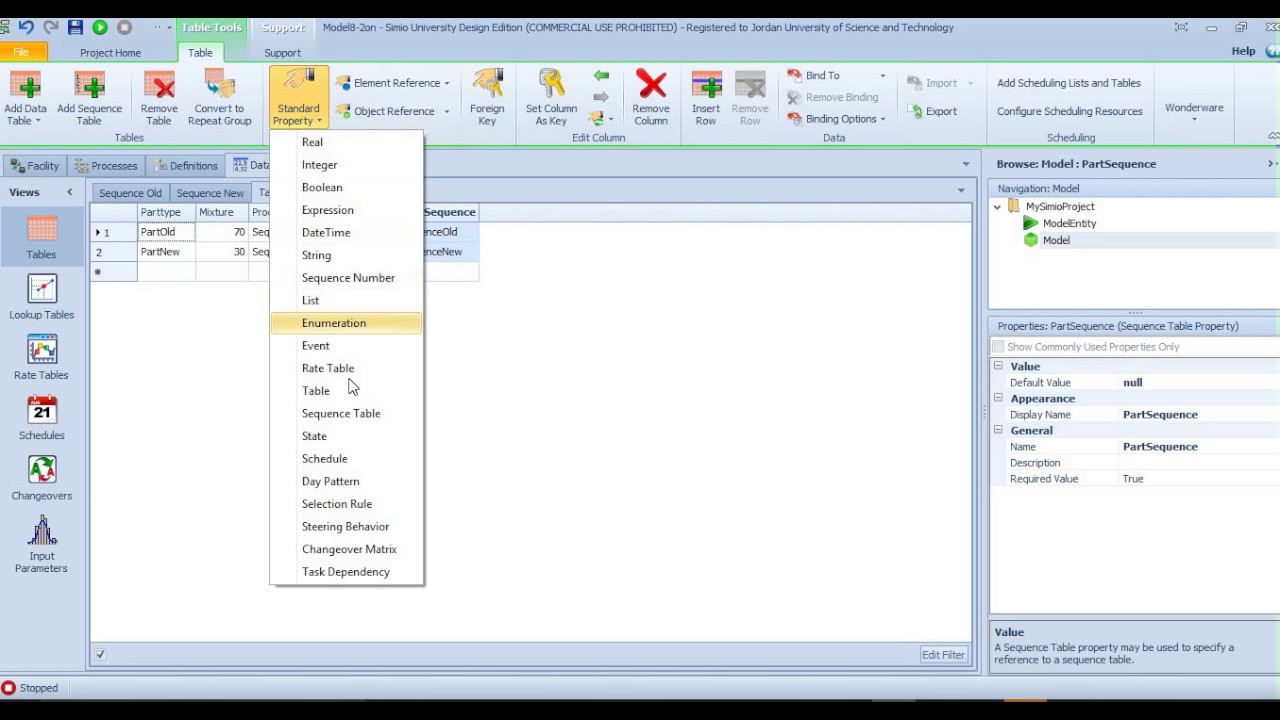Viewport: 1280px width, 720px height.
Task: Expand the Wonderware dropdown
Action: (x=1193, y=112)
